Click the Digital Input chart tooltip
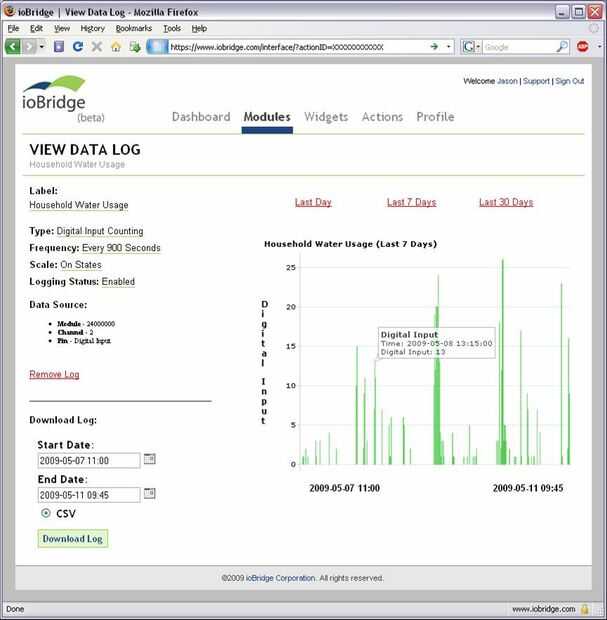 tap(437, 343)
